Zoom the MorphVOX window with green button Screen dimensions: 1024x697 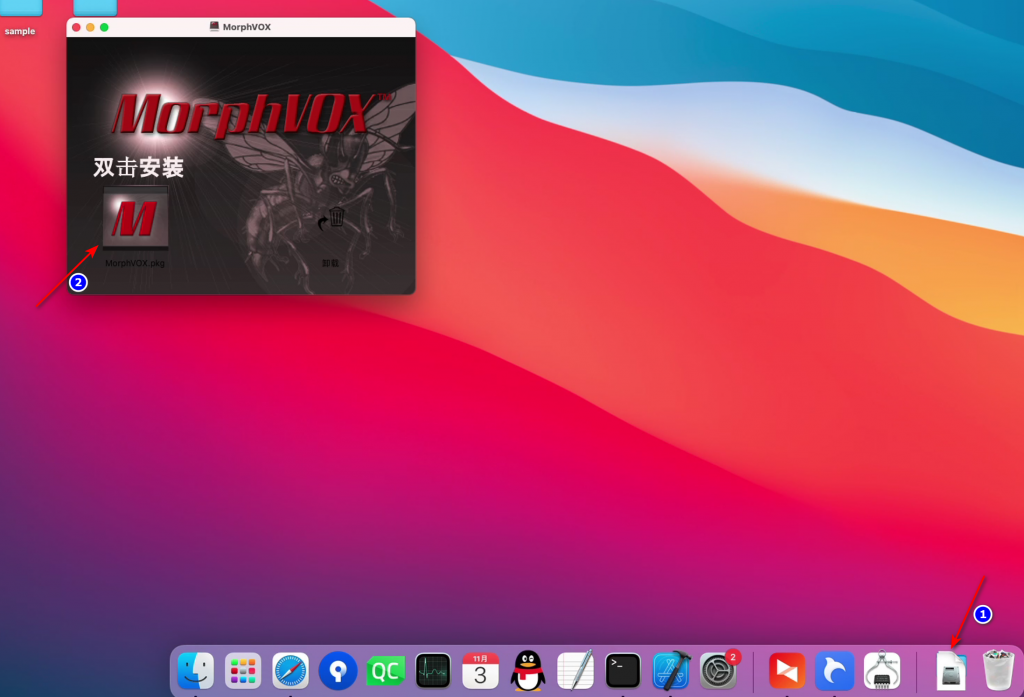(x=104, y=27)
